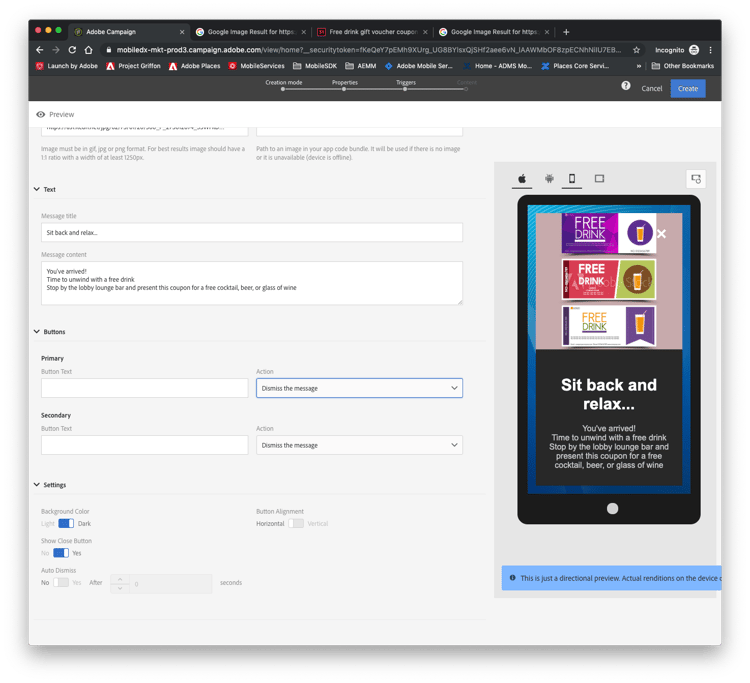Toggle Background Color between Light and Dark
Viewport: 750px width, 683px height.
pos(66,524)
